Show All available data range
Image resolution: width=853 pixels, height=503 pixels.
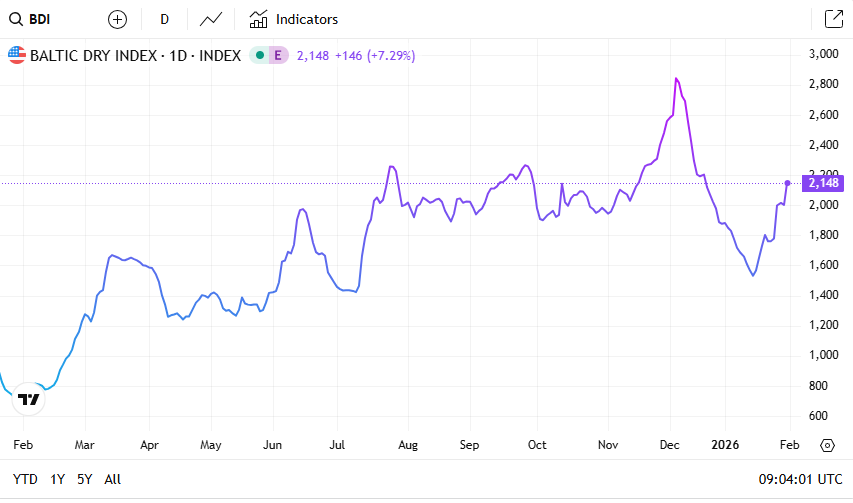(112, 479)
